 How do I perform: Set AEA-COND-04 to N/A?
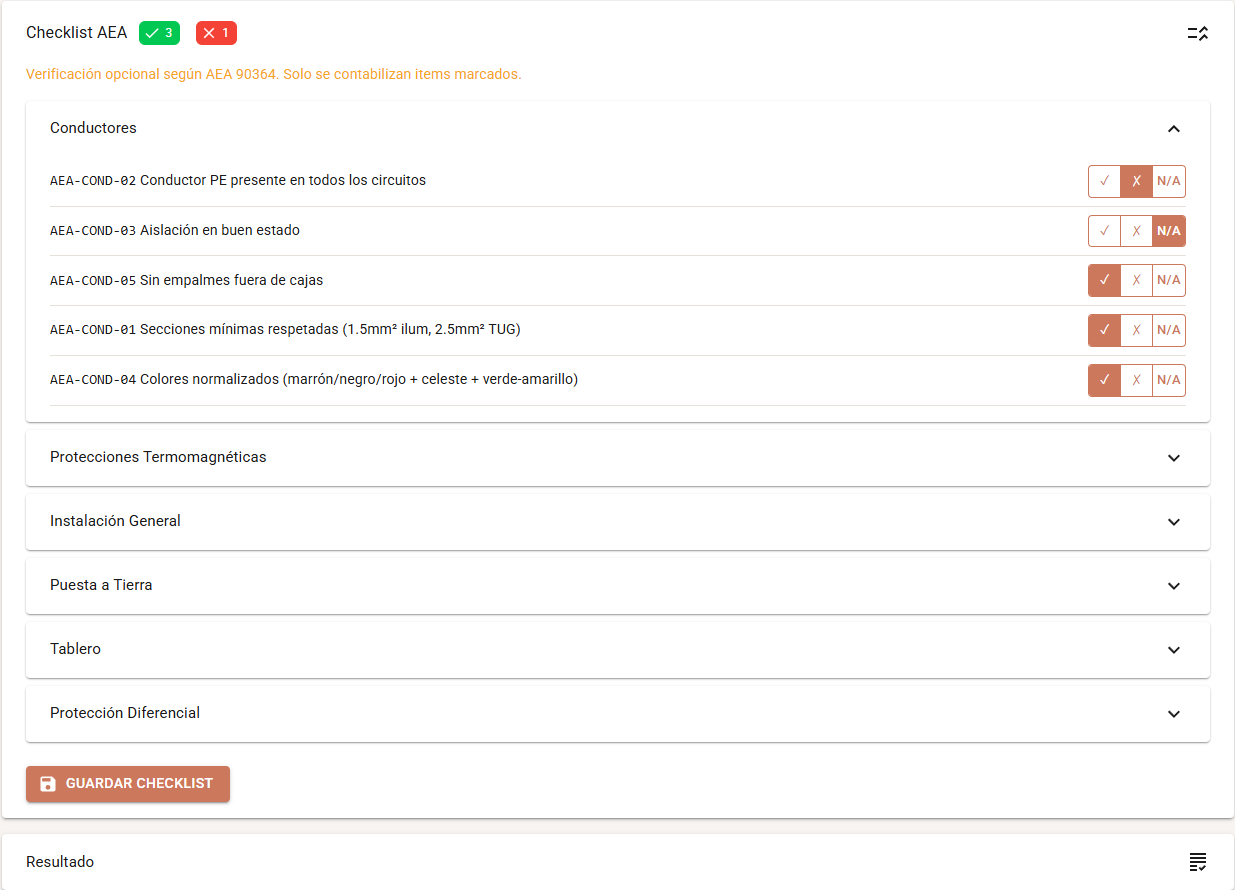(x=1169, y=380)
